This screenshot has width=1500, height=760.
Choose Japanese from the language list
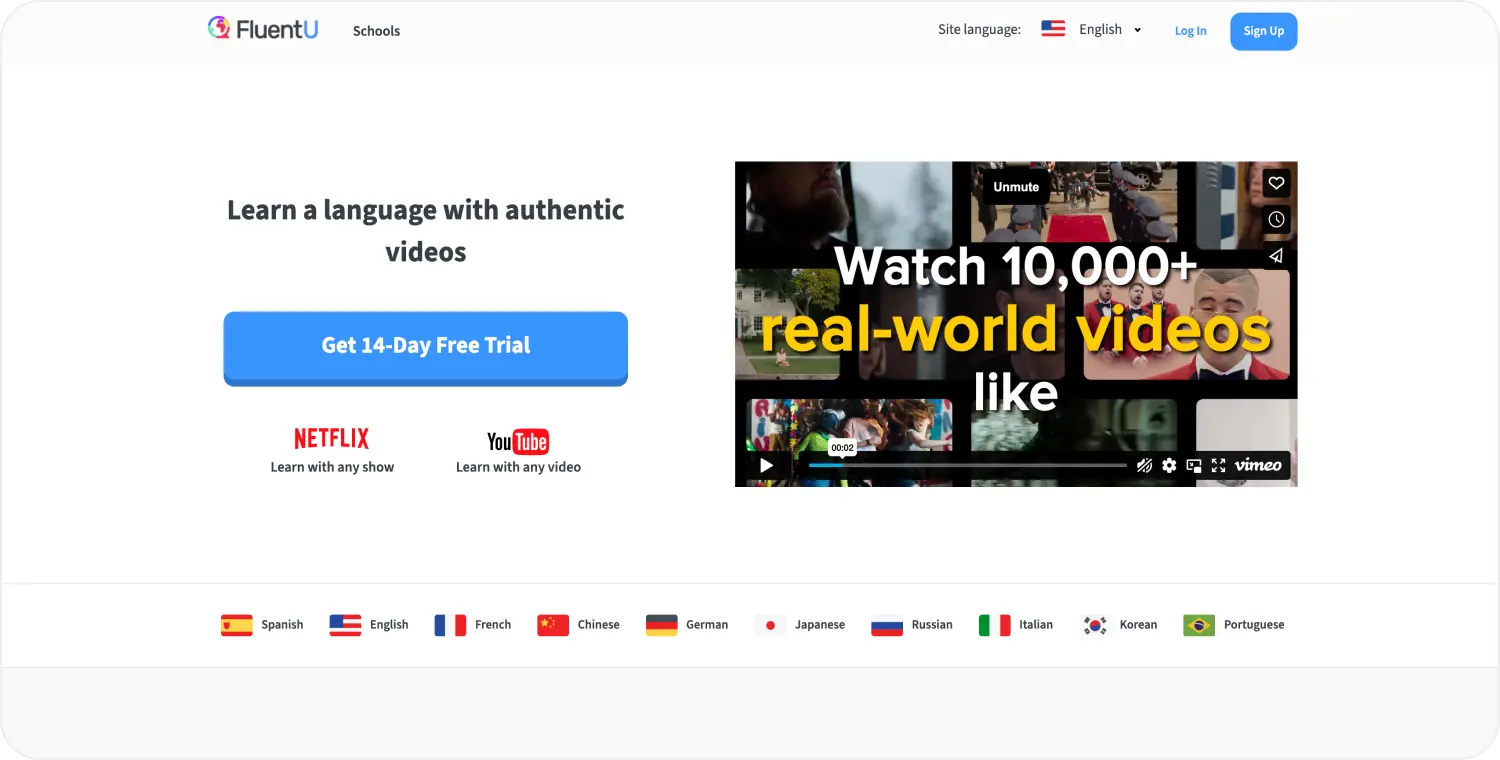point(800,625)
